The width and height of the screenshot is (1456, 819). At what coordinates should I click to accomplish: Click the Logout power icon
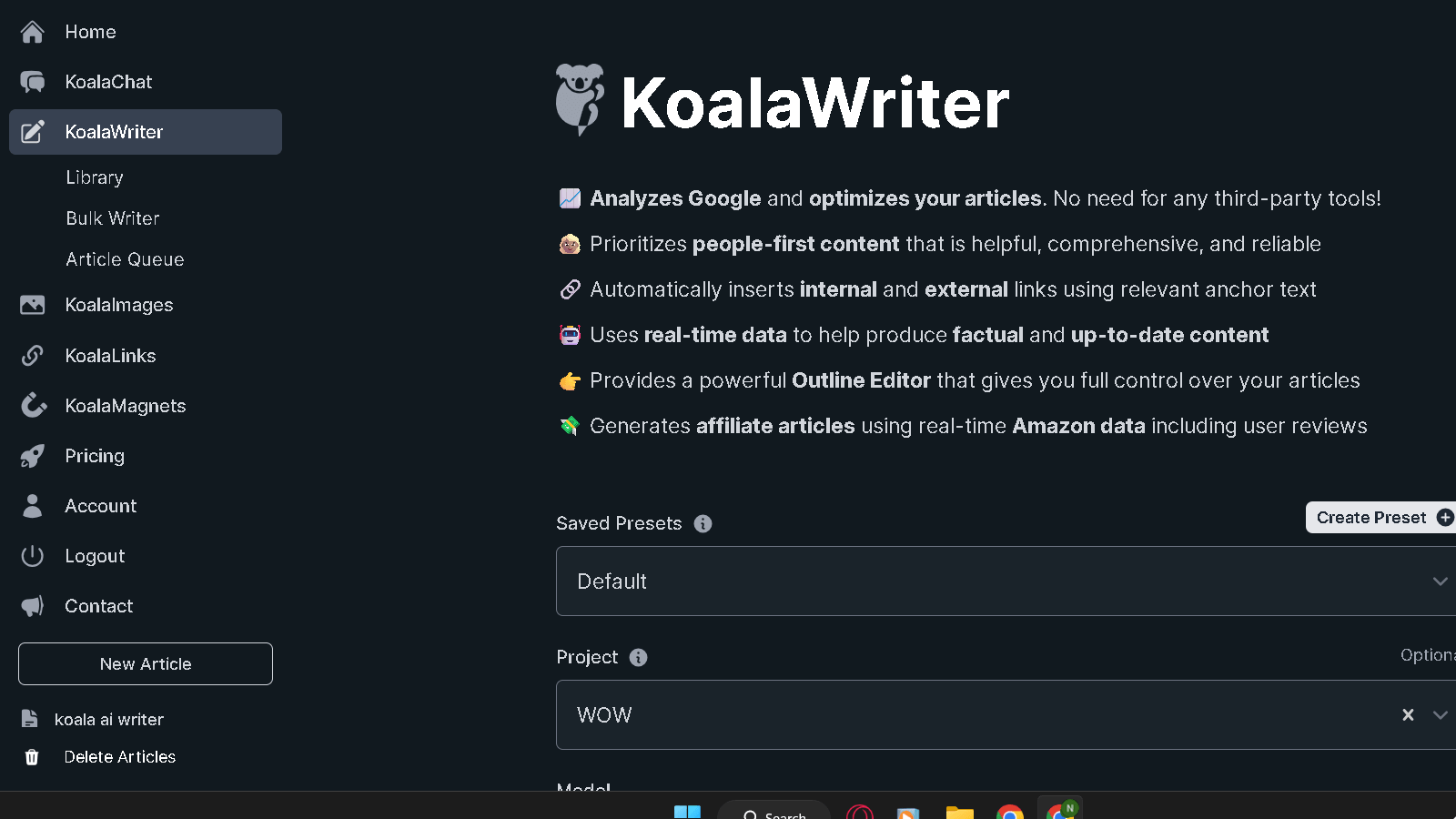pos(32,555)
